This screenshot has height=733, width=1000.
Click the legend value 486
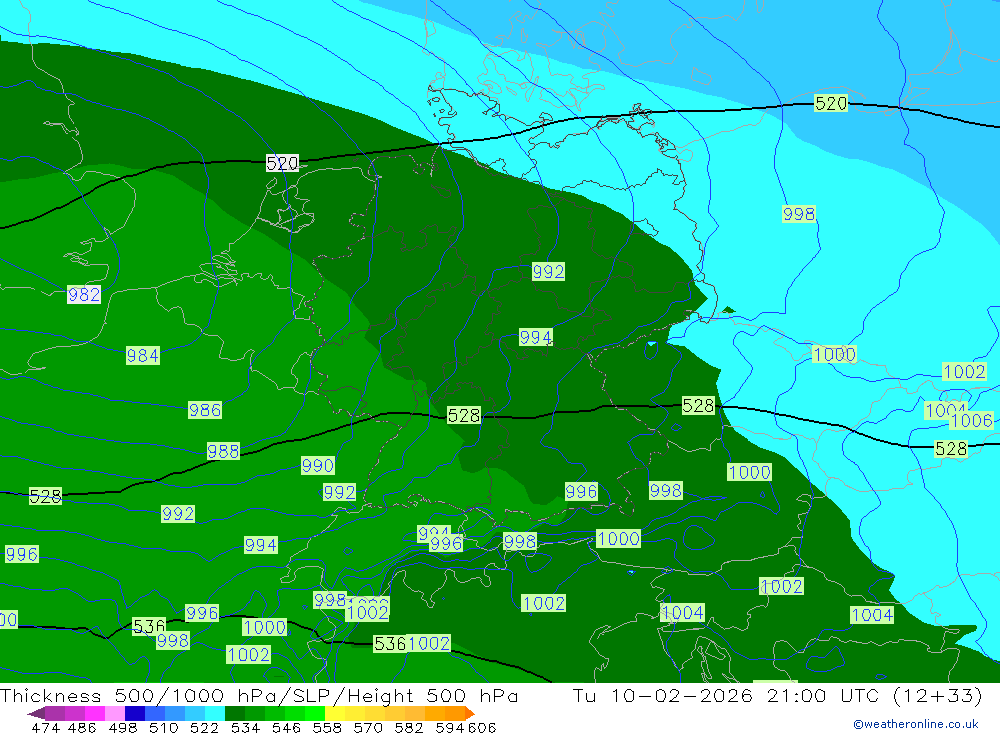click(x=82, y=727)
